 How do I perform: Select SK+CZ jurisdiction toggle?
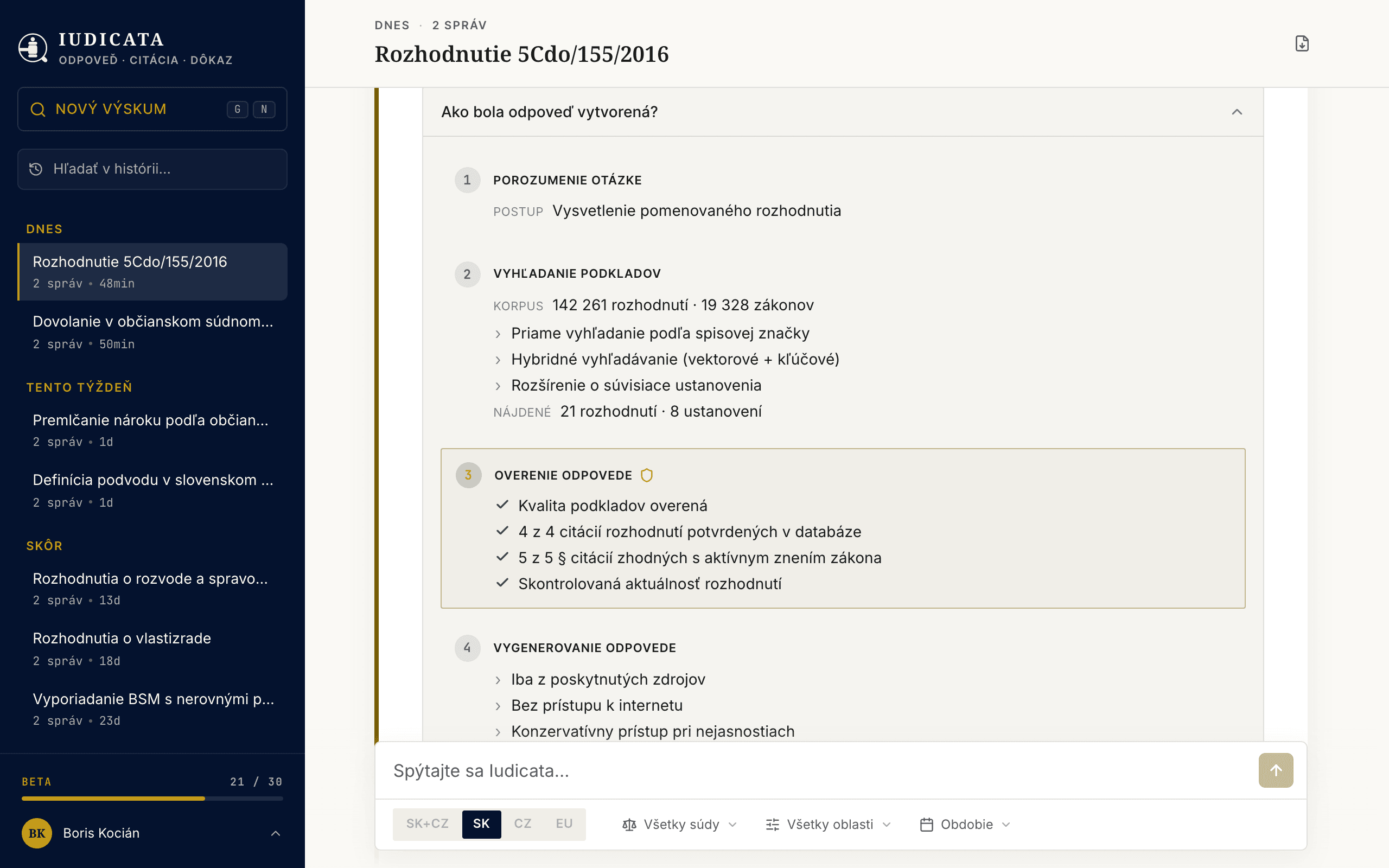[x=427, y=824]
